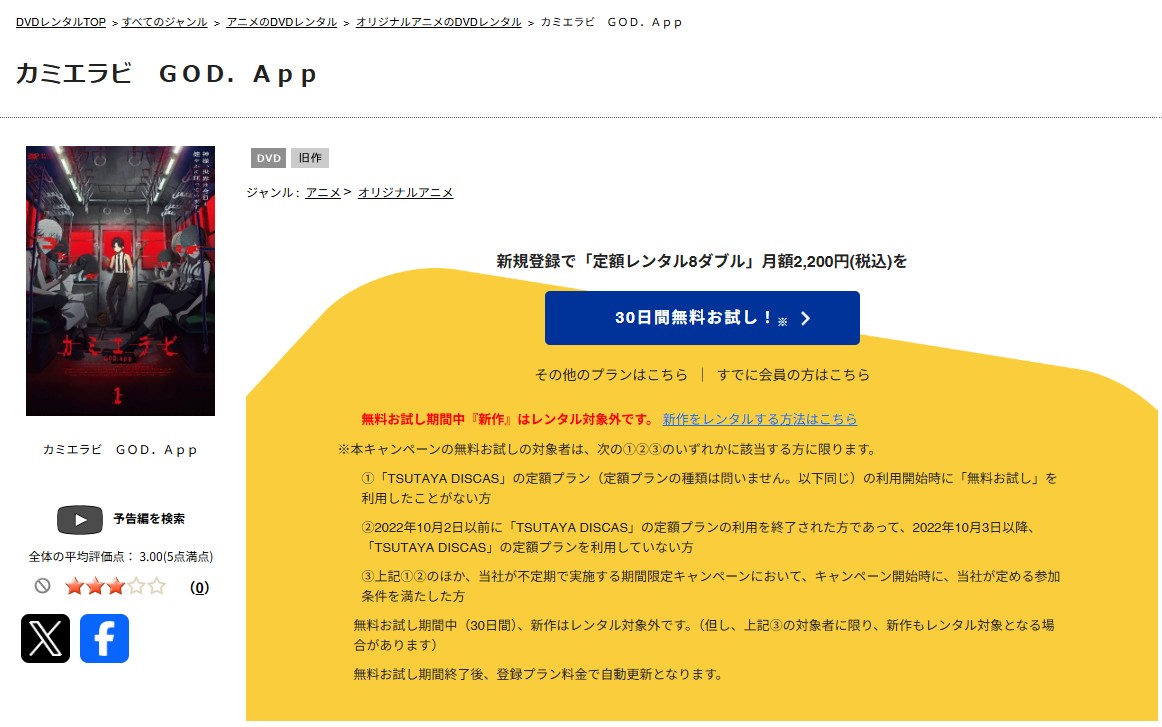Open その他のプランはこちら link
Image resolution: width=1162 pixels, height=727 pixels.
tap(611, 375)
